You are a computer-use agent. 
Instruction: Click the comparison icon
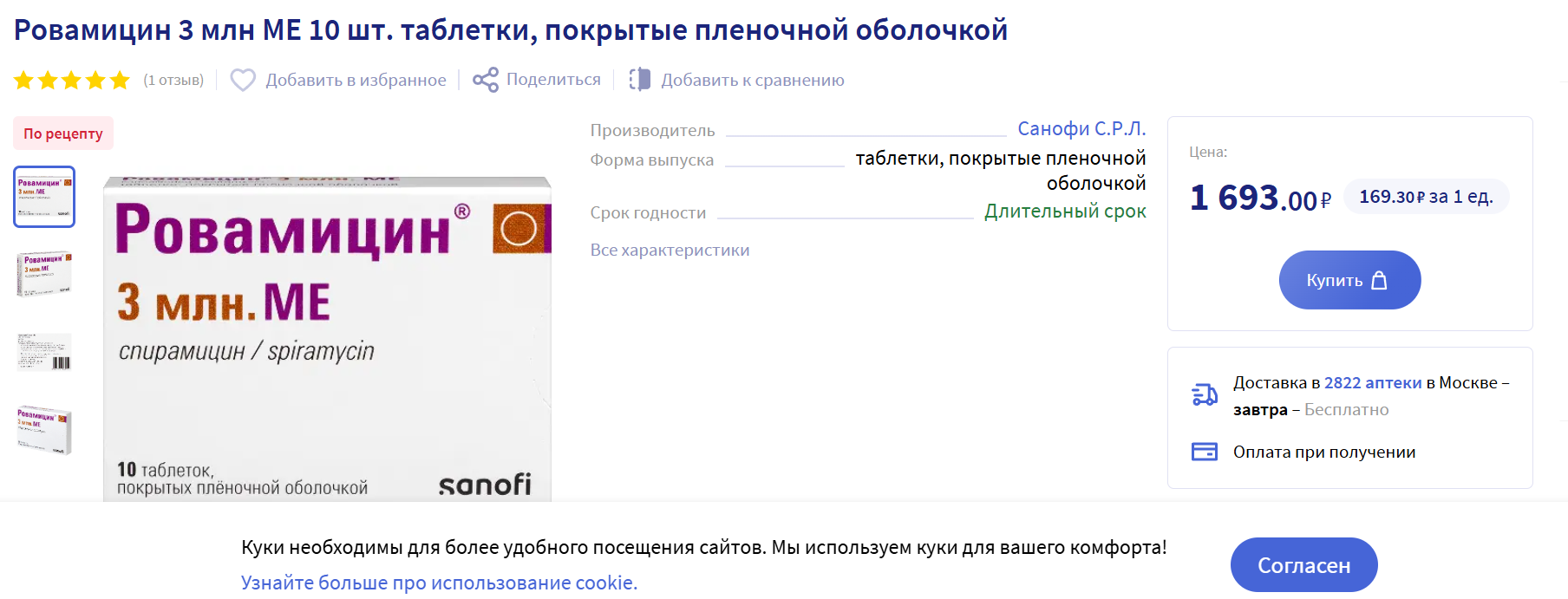(640, 80)
